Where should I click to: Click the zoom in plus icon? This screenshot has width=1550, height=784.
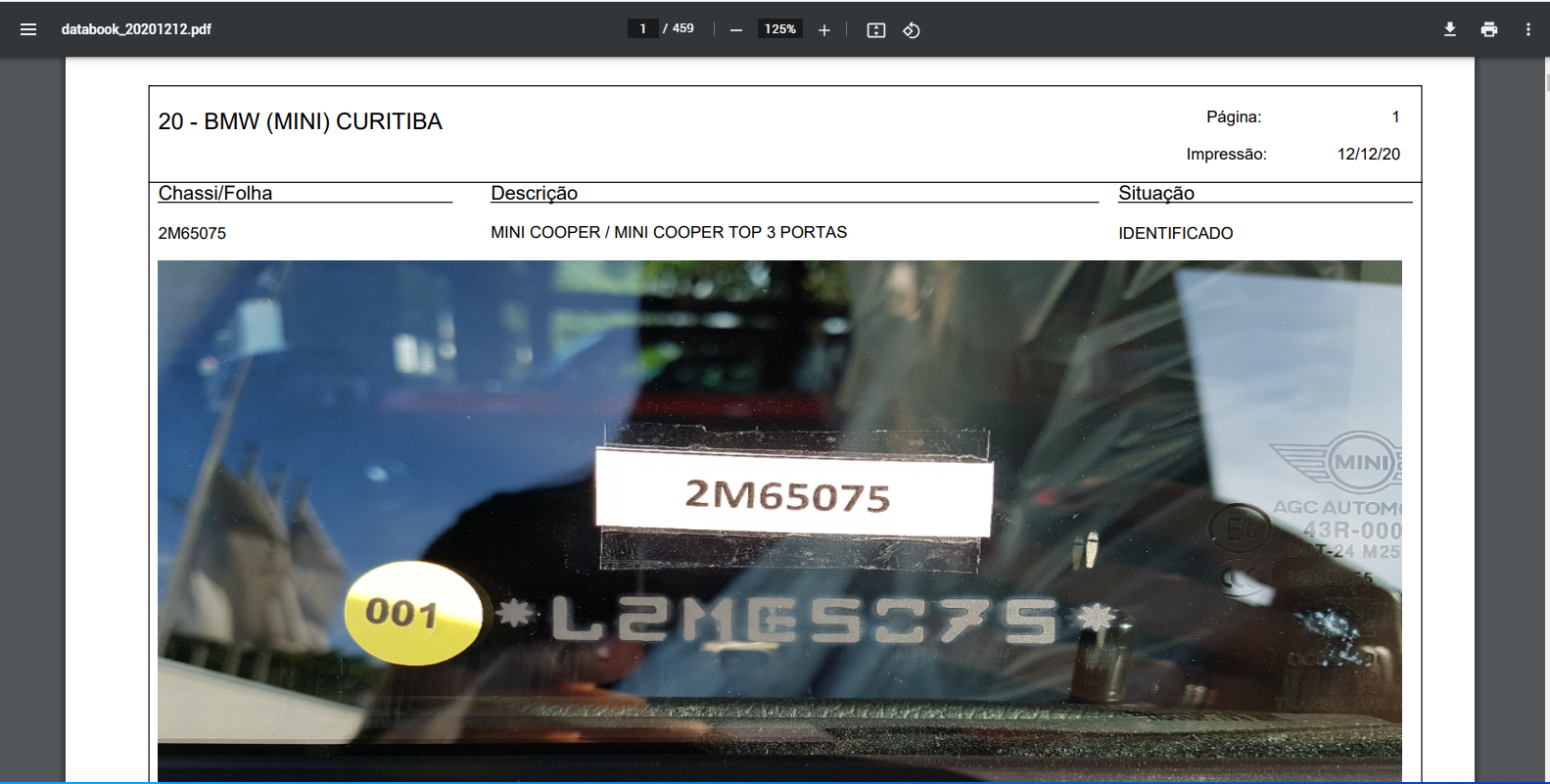824,30
